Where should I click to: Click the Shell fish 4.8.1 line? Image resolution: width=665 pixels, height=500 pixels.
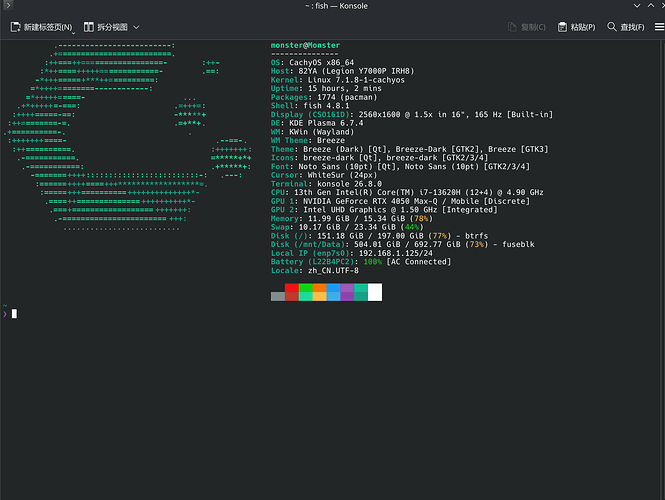[310, 106]
